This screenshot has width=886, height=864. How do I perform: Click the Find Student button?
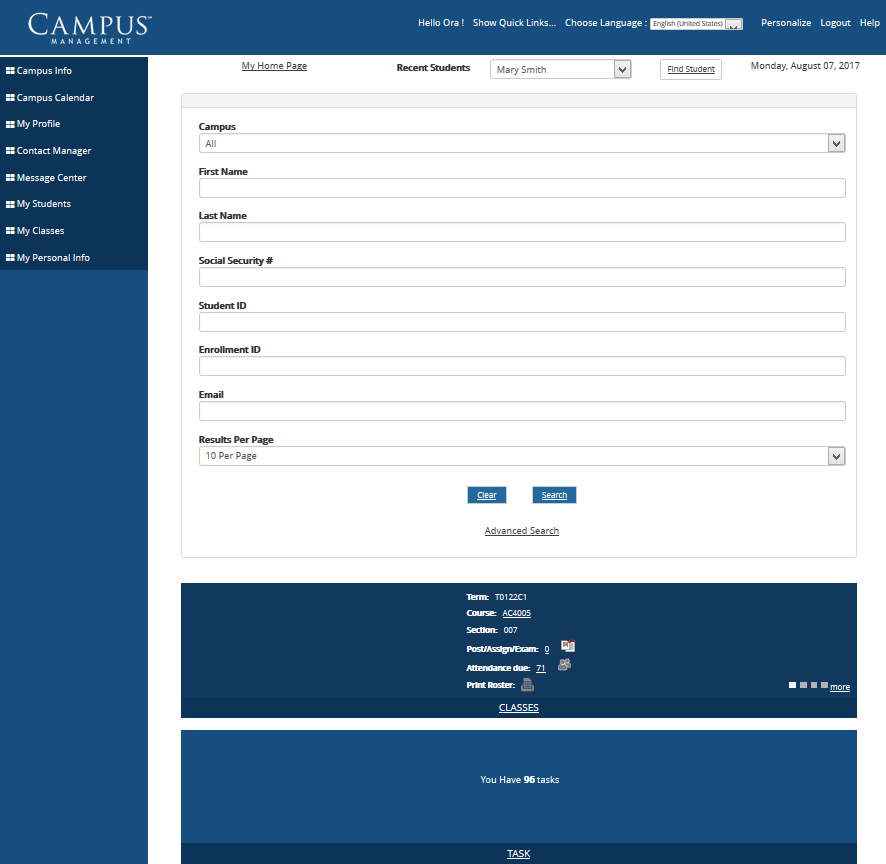[x=691, y=69]
